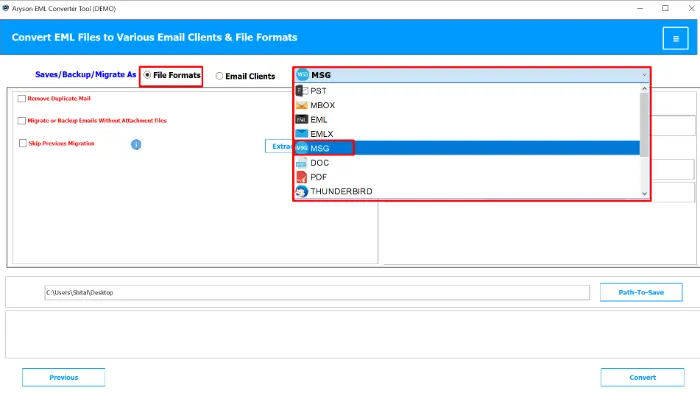Check the Skip Previous Migration option

coord(23,143)
